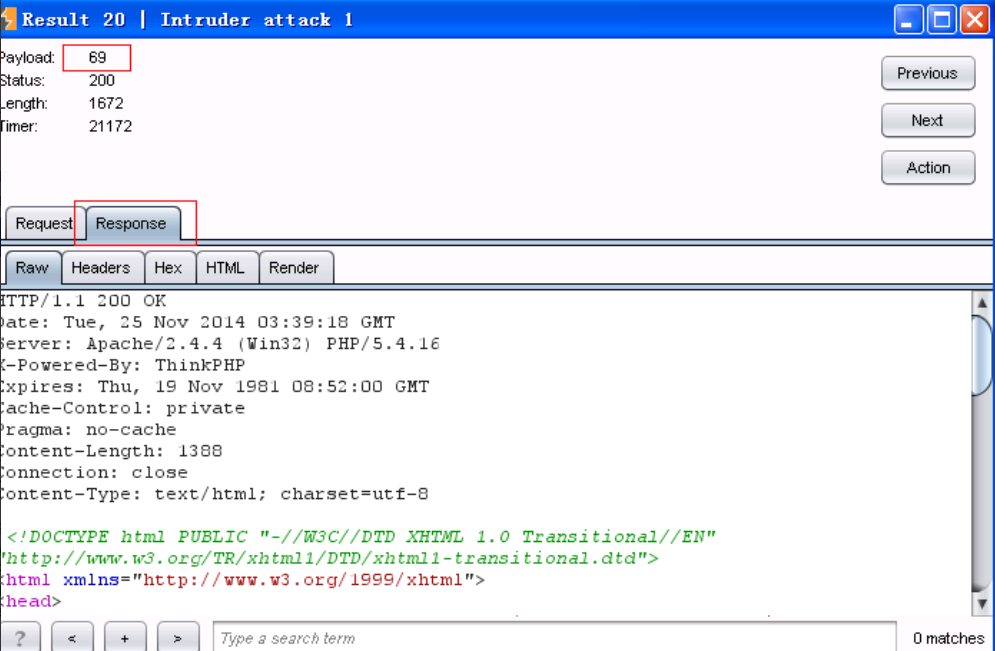
Task: Click the xhtml1-transitional.dtd URL line
Action: point(330,559)
